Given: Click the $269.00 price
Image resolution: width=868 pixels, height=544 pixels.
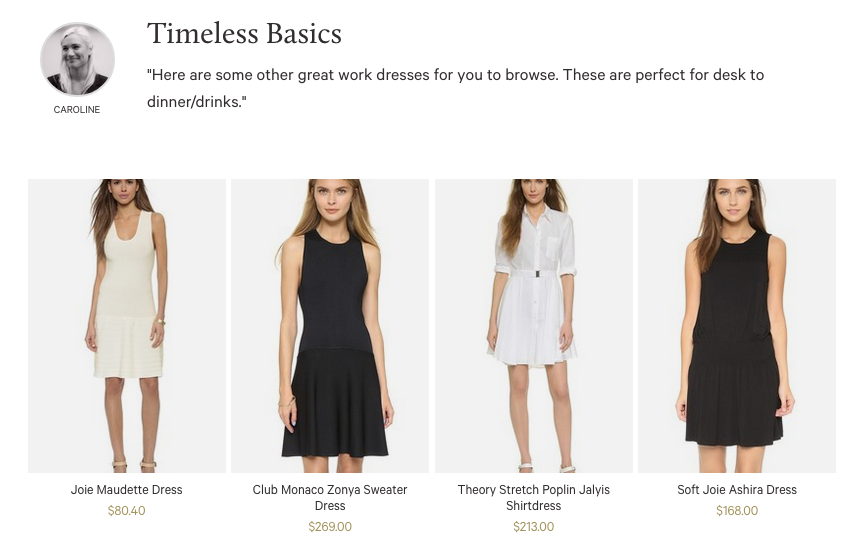Looking at the screenshot, I should [x=330, y=527].
